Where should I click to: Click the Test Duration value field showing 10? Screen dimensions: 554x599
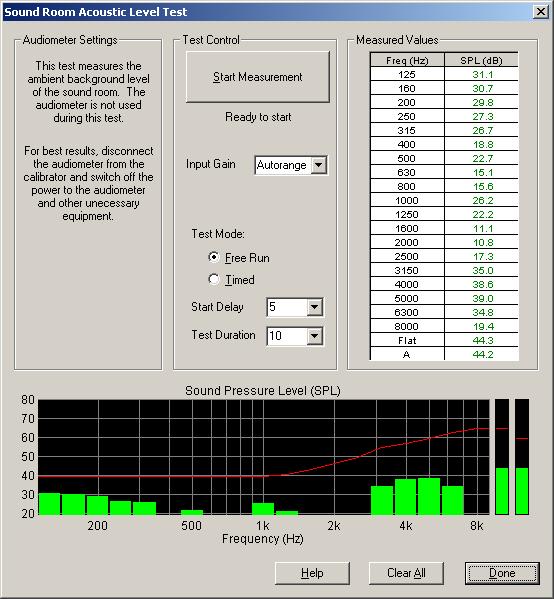287,336
